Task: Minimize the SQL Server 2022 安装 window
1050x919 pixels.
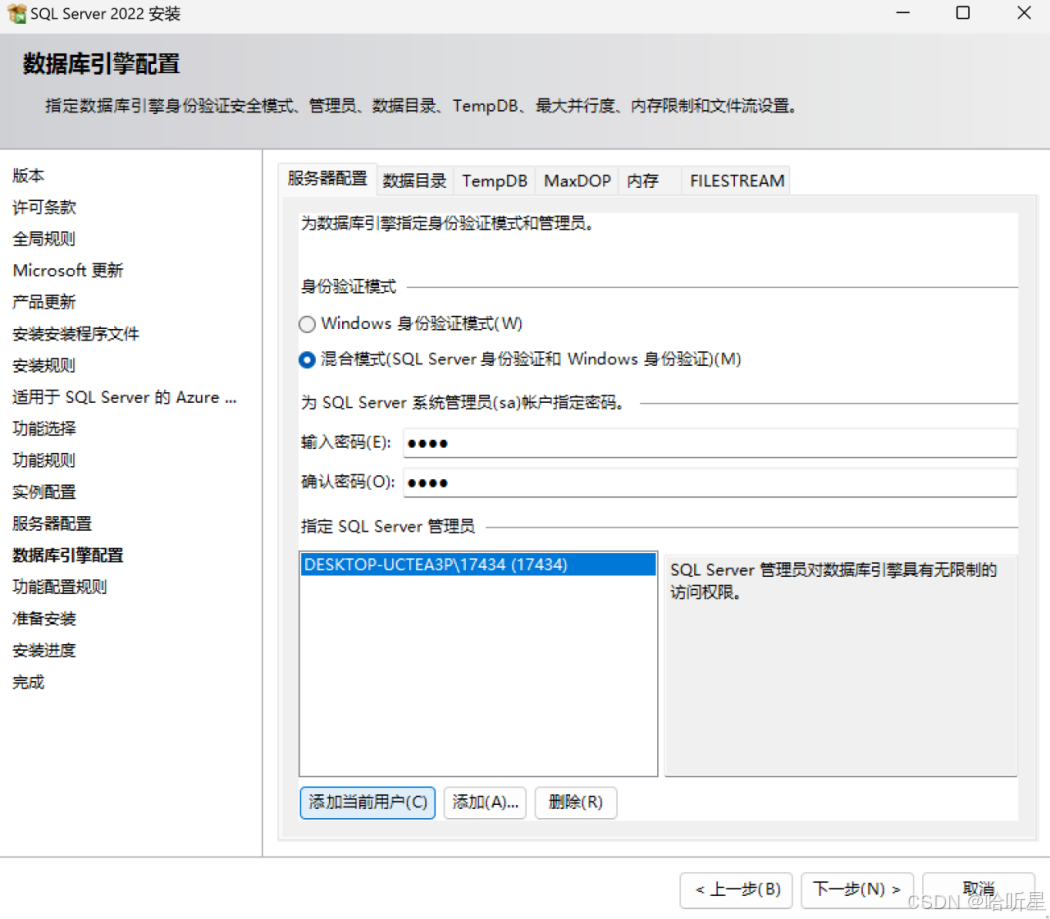Action: pos(903,13)
